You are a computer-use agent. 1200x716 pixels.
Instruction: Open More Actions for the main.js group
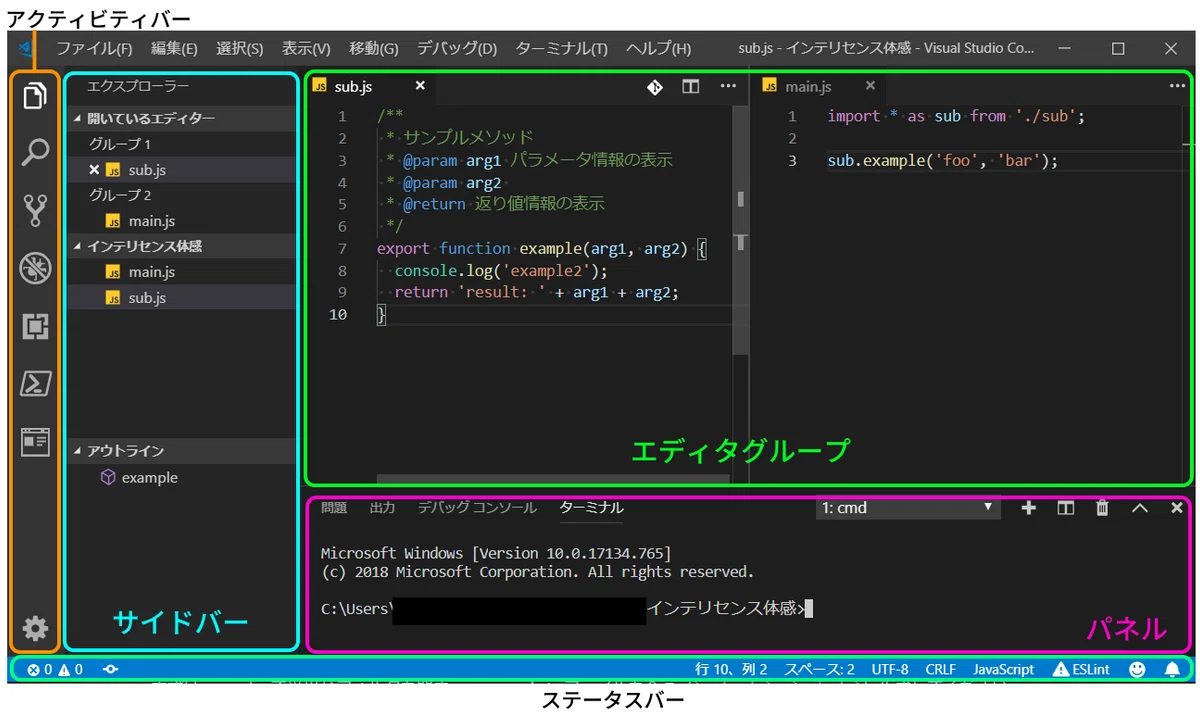1177,87
